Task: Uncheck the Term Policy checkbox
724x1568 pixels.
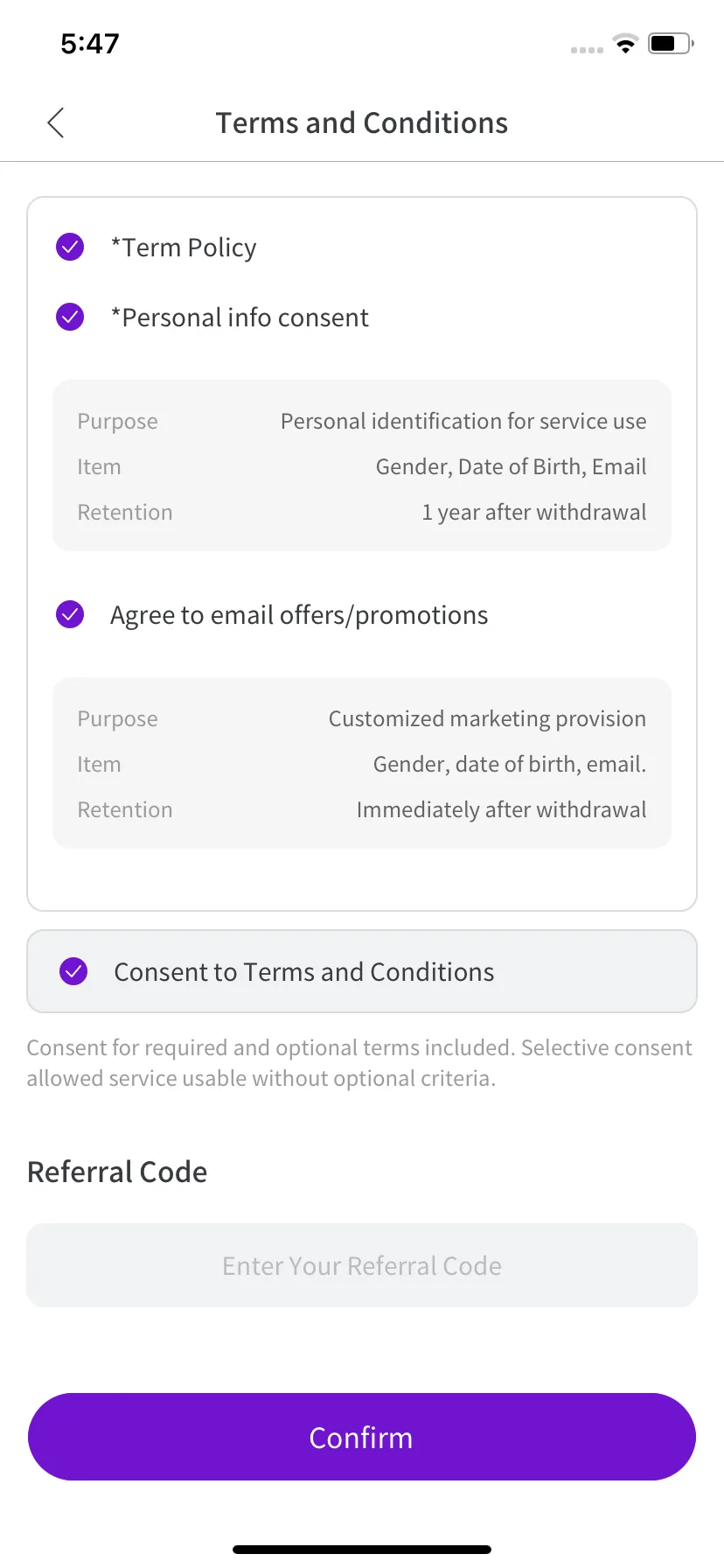Action: pyautogui.click(x=70, y=248)
